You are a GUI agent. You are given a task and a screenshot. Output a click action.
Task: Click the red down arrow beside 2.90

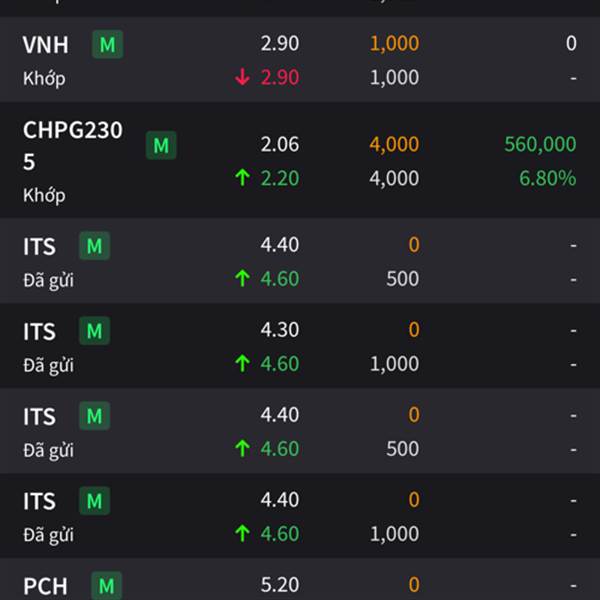pos(242,77)
